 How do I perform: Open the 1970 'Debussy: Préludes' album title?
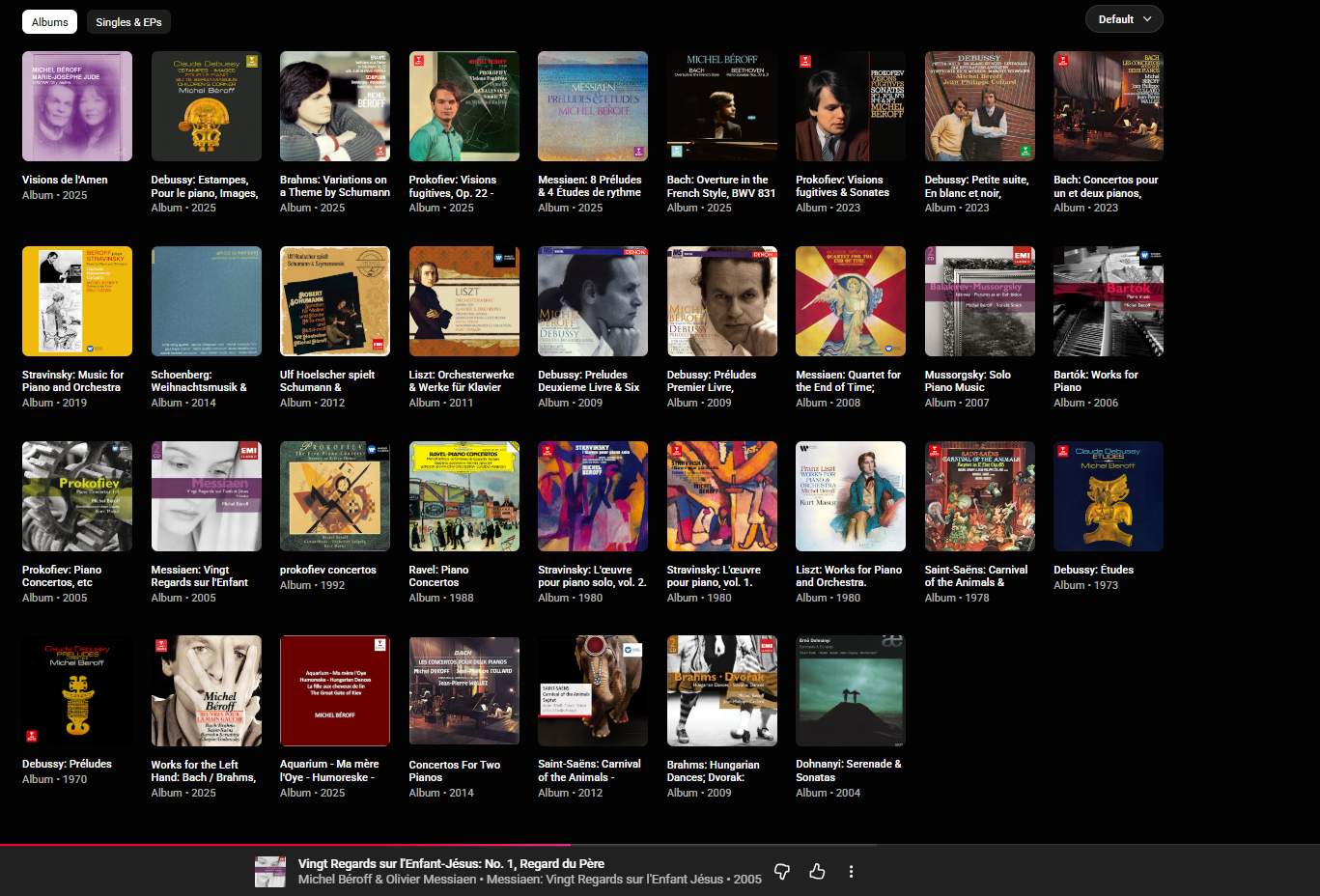67,764
